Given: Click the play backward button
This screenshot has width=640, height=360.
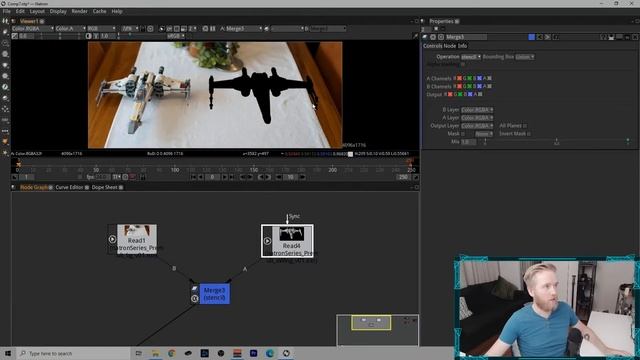Looking at the screenshot, I should point(201,177).
